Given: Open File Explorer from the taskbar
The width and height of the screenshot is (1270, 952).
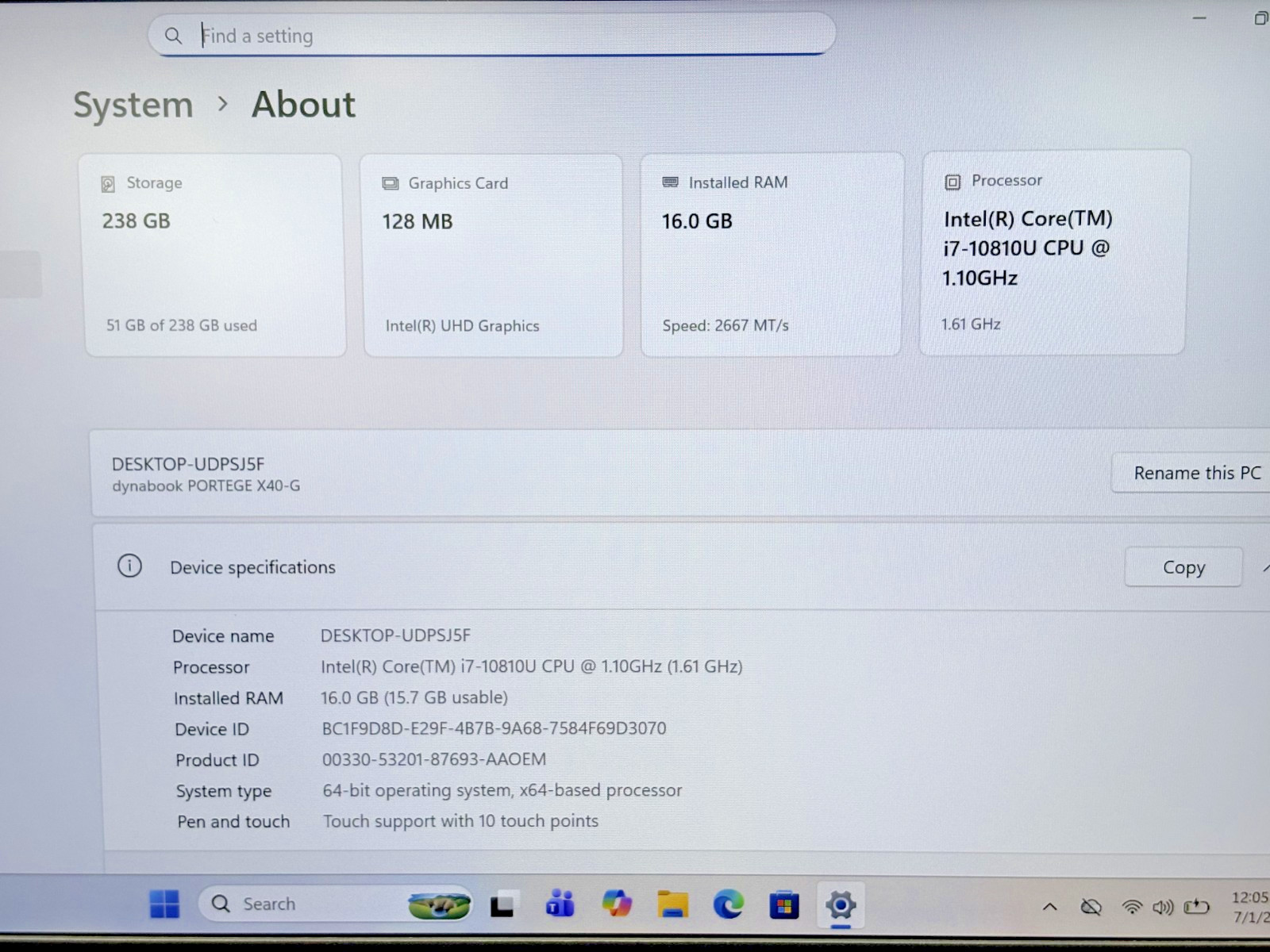Looking at the screenshot, I should pos(672,904).
